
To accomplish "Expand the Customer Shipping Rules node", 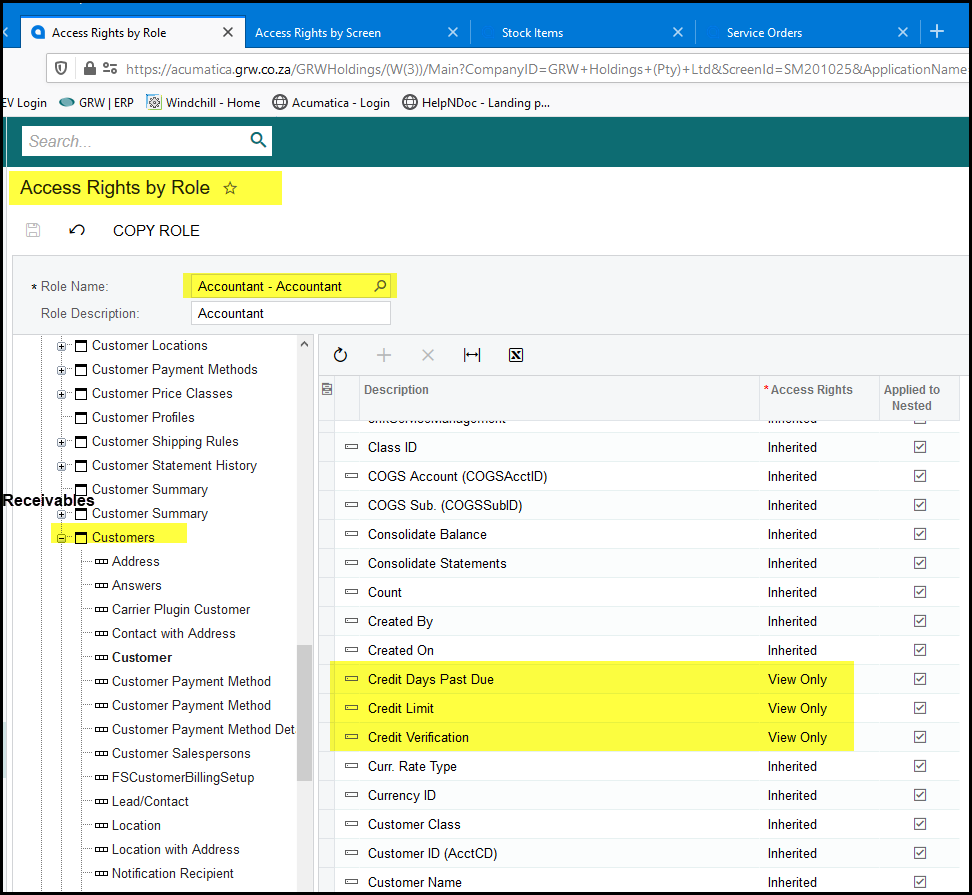I will 62,442.
